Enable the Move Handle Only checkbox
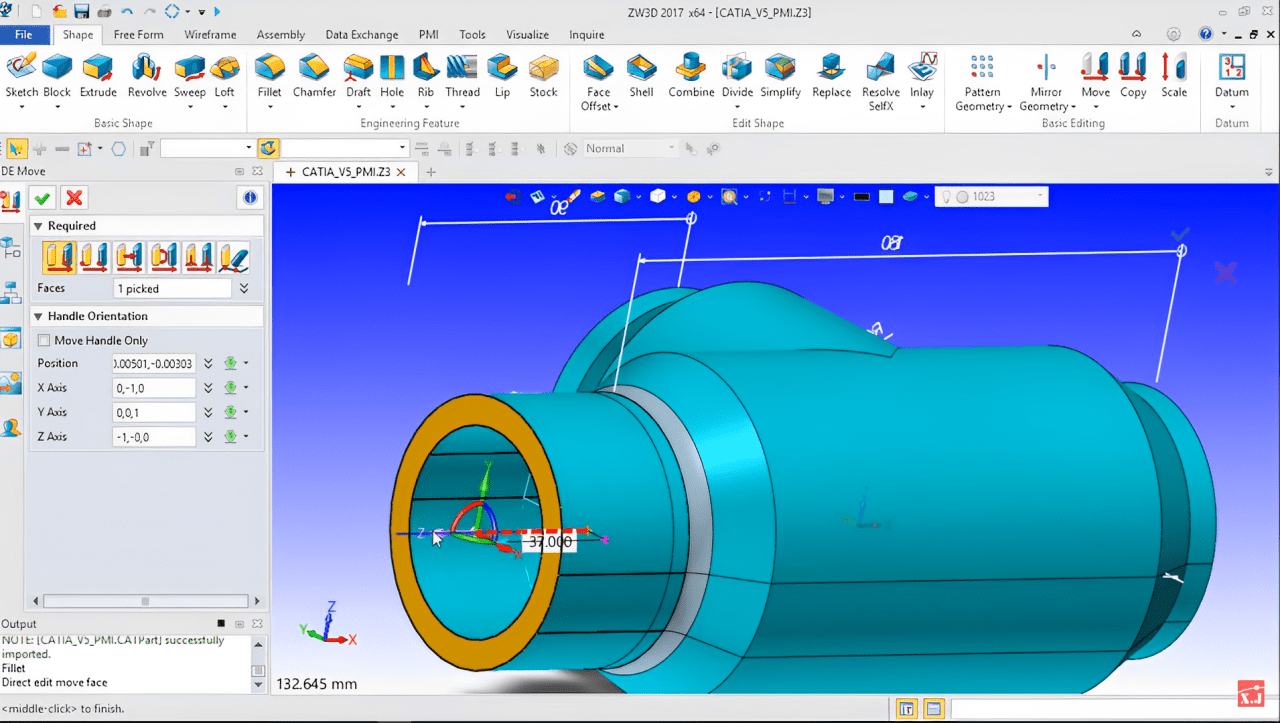This screenshot has height=723, width=1280. [x=43, y=340]
